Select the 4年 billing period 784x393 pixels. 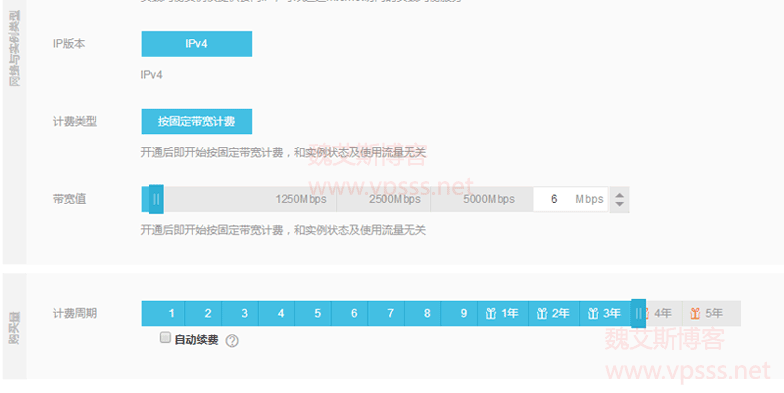coord(664,314)
